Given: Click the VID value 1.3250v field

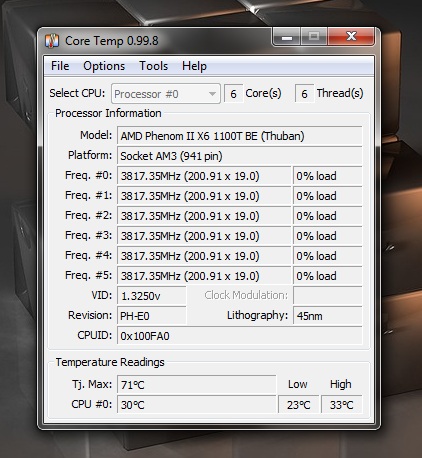Looking at the screenshot, I should coord(152,296).
